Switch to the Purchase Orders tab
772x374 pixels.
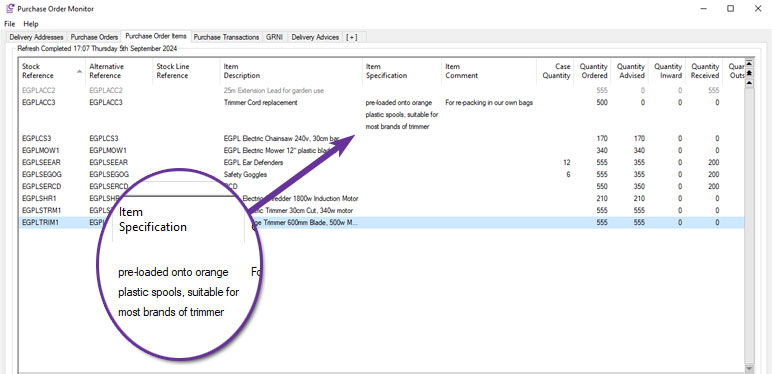click(x=94, y=37)
